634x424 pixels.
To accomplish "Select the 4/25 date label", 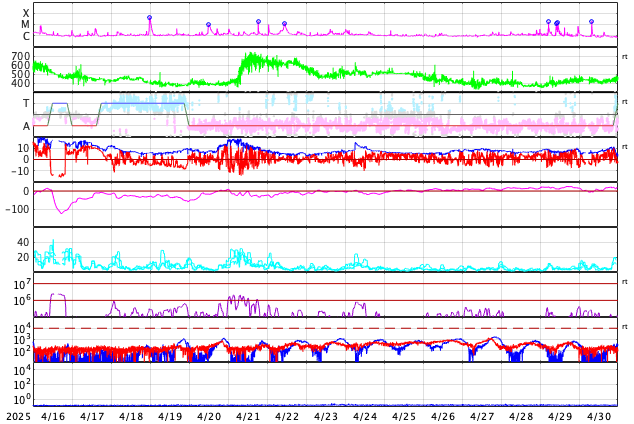I will 404,416.
